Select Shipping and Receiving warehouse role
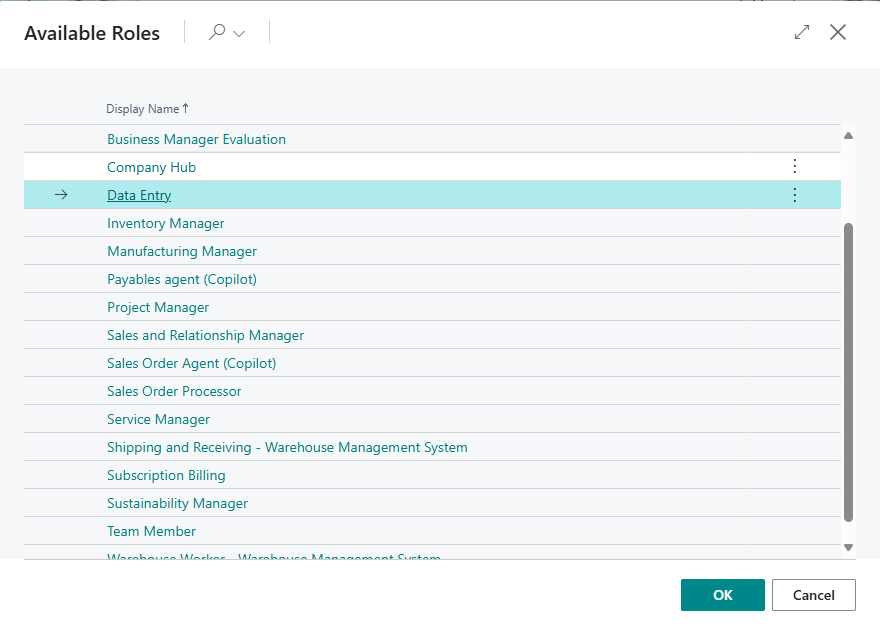This screenshot has width=880, height=633. click(287, 447)
